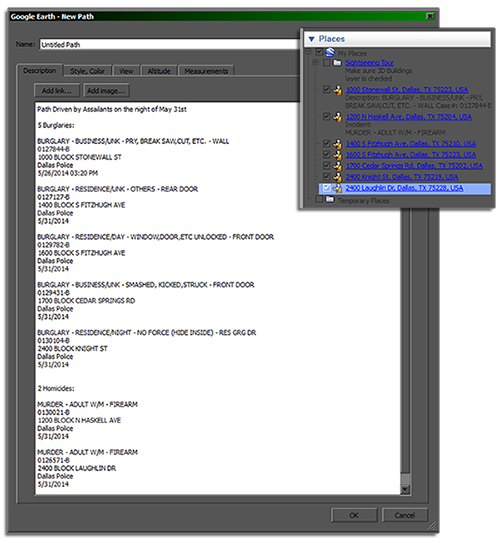Uncheck the 2400 Laughlin Dr placemark
This screenshot has width=500, height=543.
327,187
